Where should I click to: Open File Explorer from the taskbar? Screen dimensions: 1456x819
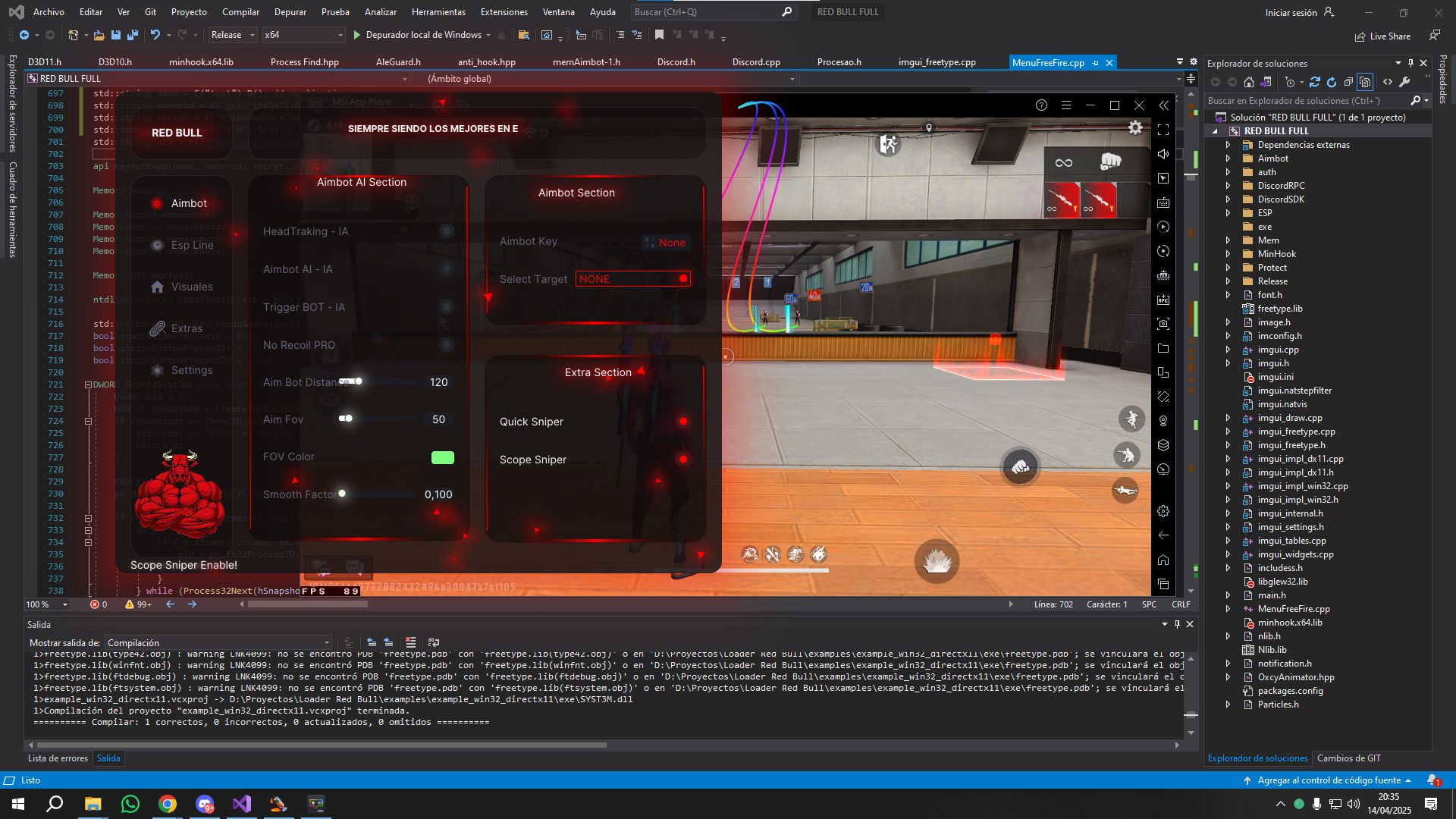[93, 804]
